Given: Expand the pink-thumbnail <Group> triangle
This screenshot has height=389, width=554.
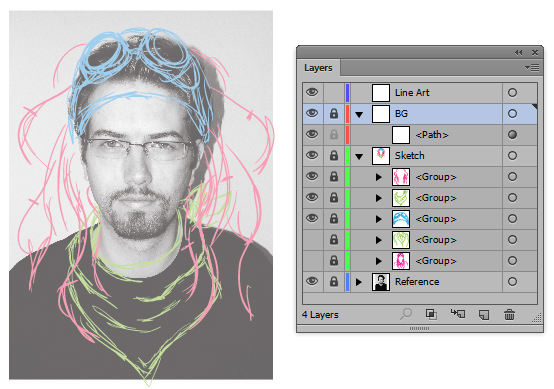Looking at the screenshot, I should tap(378, 177).
